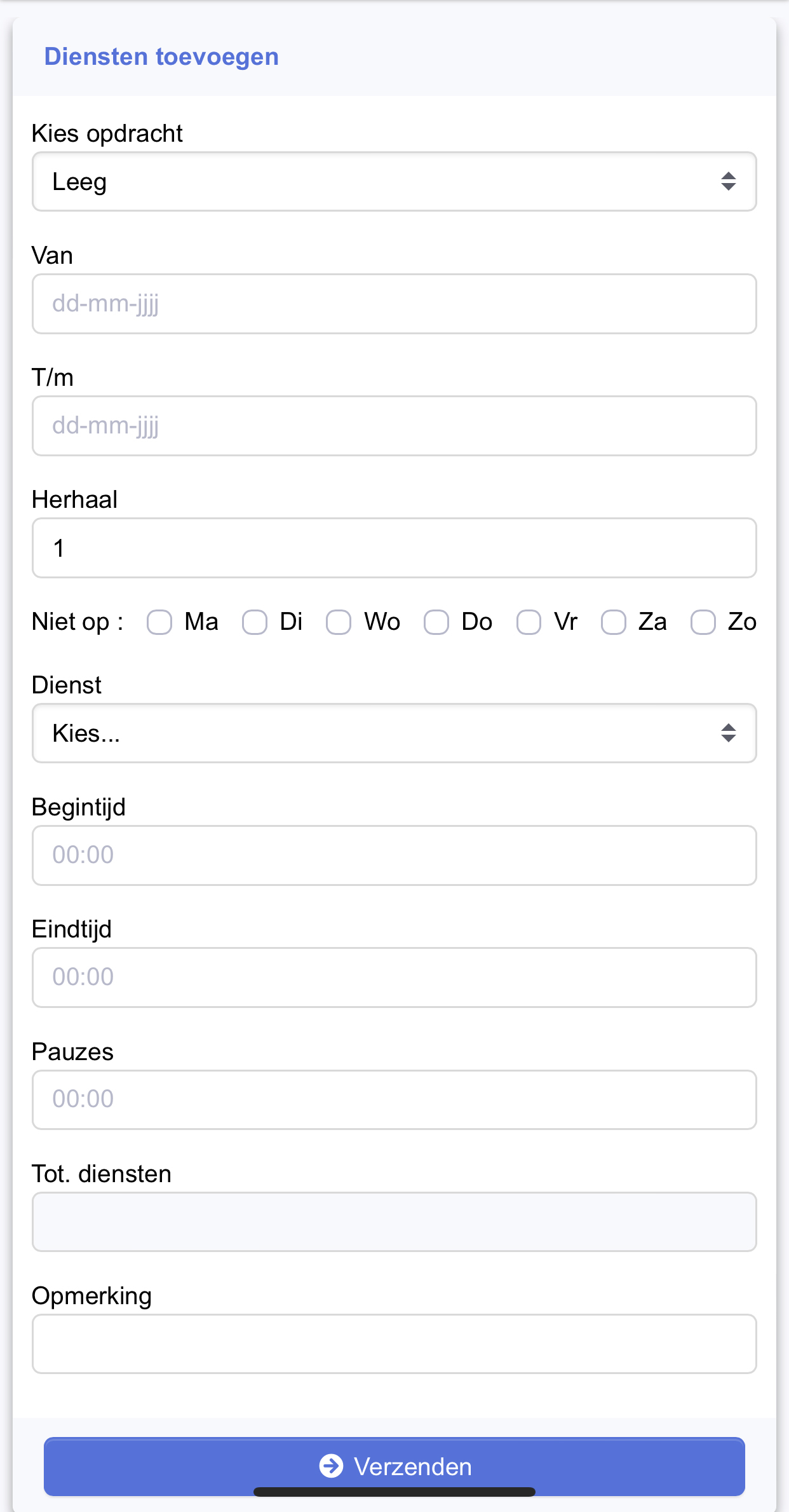Click the arrow icon on Verzenden button

[x=331, y=1466]
